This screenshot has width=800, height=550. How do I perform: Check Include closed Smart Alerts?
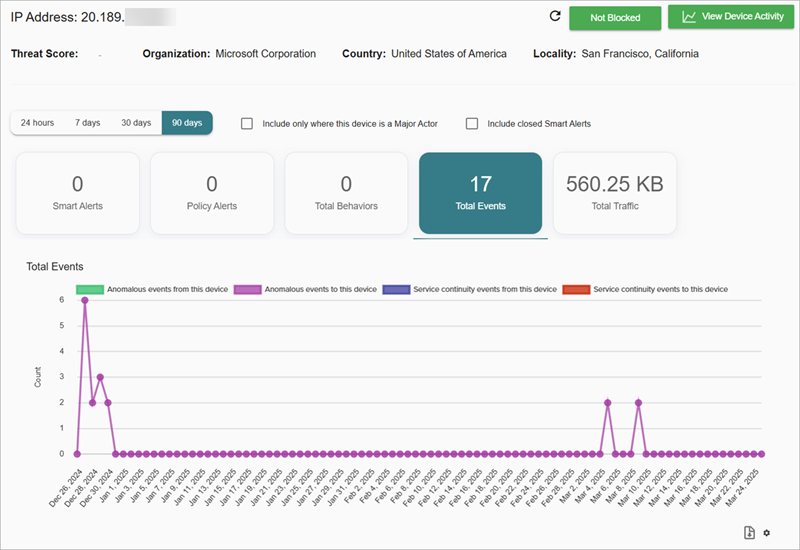(472, 124)
